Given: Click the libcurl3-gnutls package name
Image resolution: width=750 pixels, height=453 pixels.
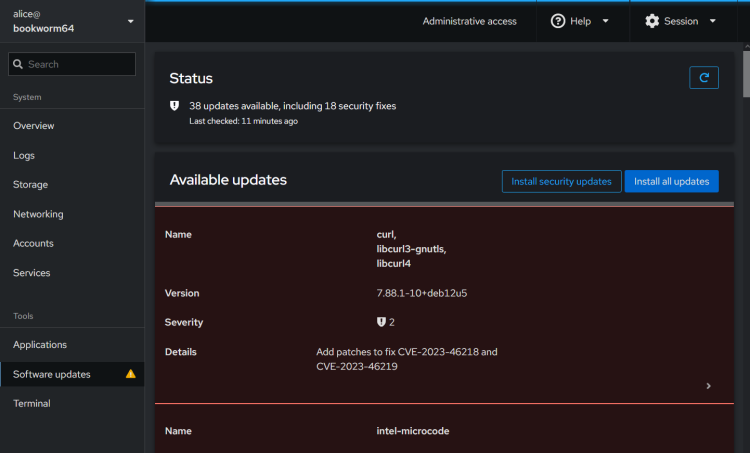Looking at the screenshot, I should coord(411,249).
